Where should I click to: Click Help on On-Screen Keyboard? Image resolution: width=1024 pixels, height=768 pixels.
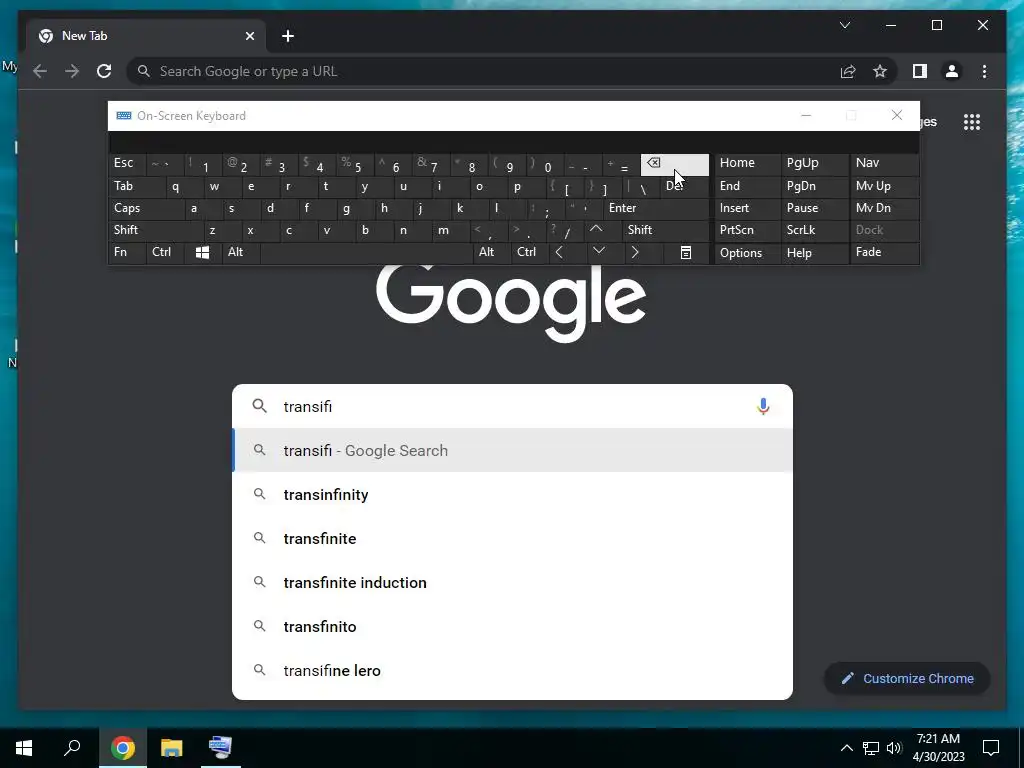814,253
